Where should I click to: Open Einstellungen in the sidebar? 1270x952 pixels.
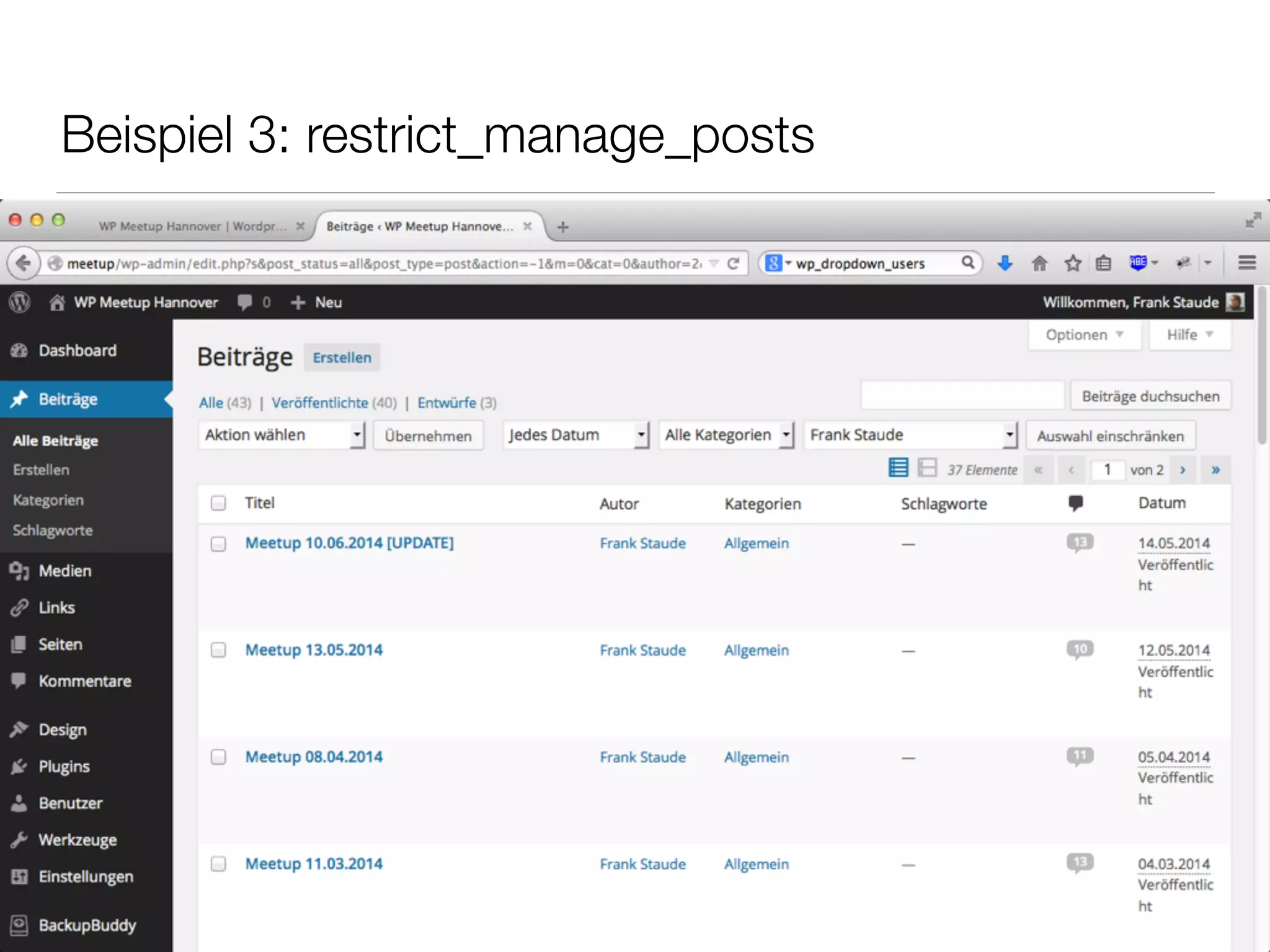(86, 877)
